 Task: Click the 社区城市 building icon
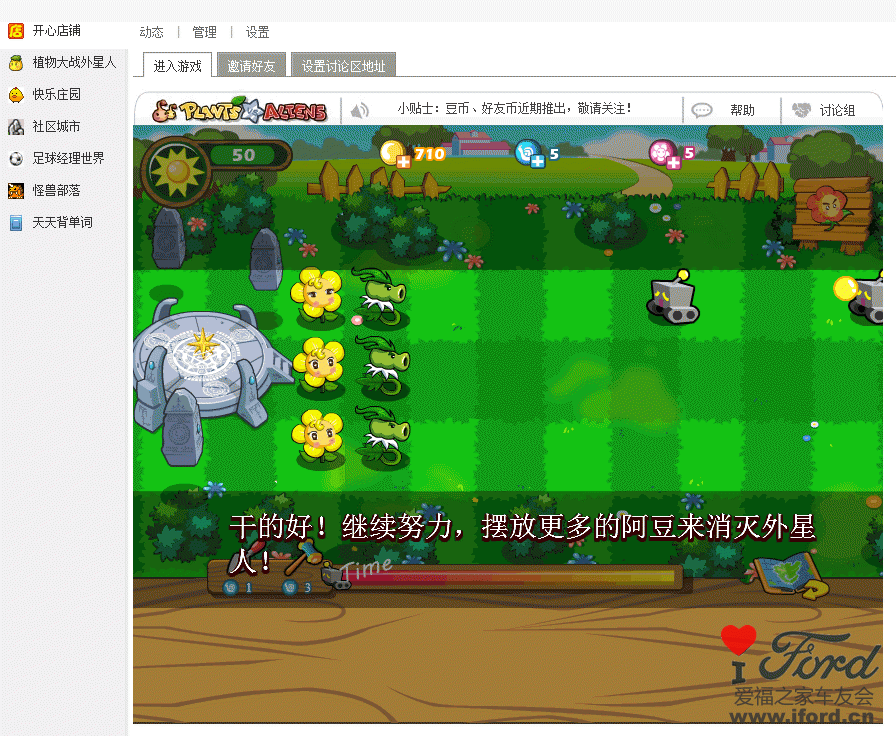pyautogui.click(x=16, y=126)
